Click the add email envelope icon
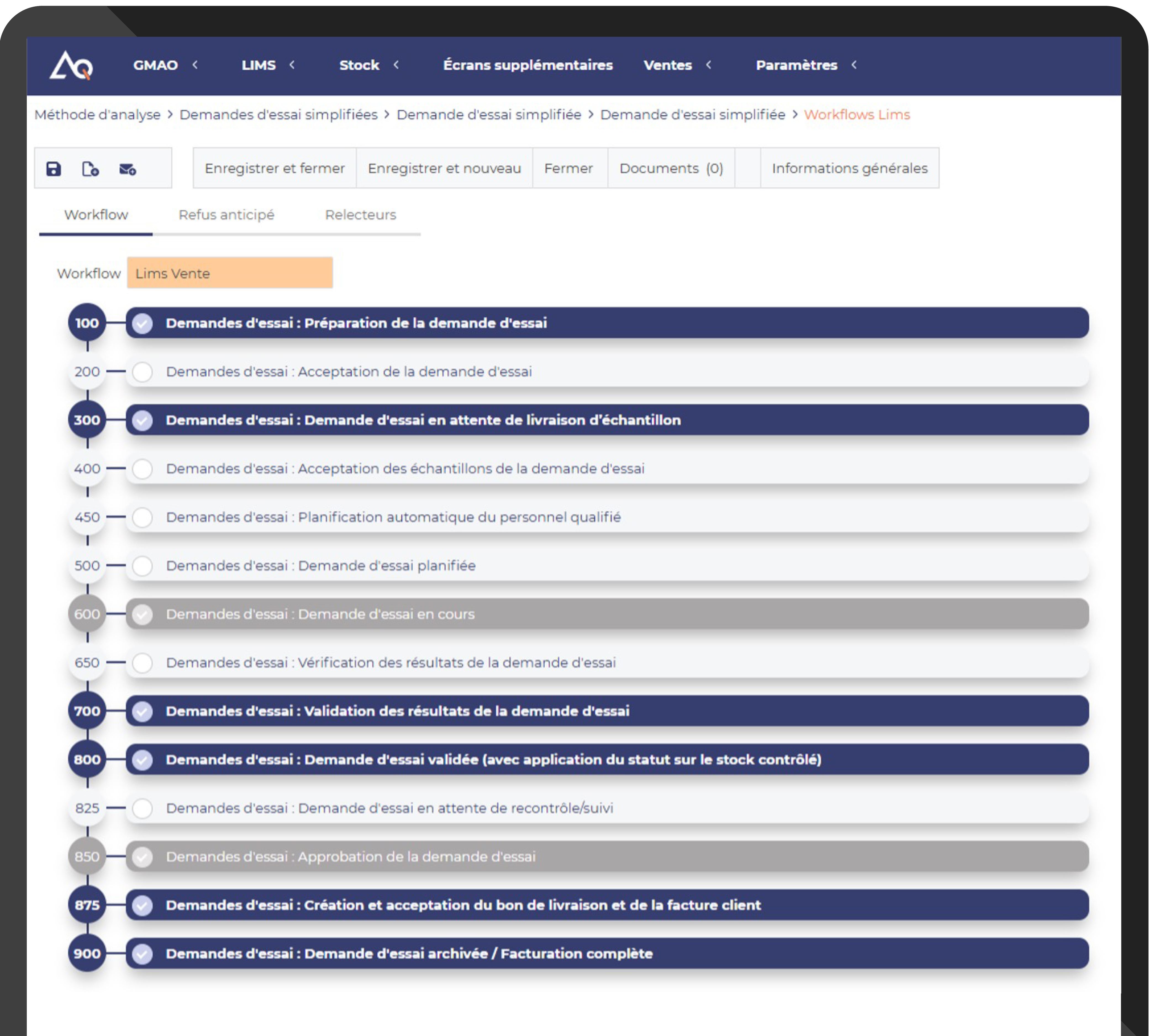 (127, 169)
